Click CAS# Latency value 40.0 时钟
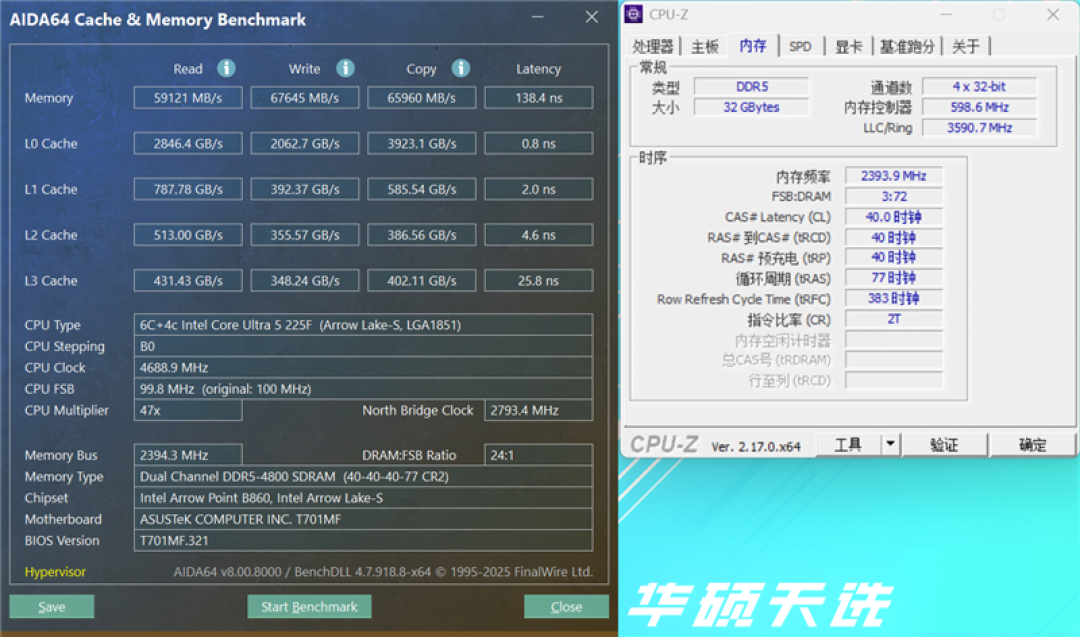The height and width of the screenshot is (637, 1080). [893, 217]
